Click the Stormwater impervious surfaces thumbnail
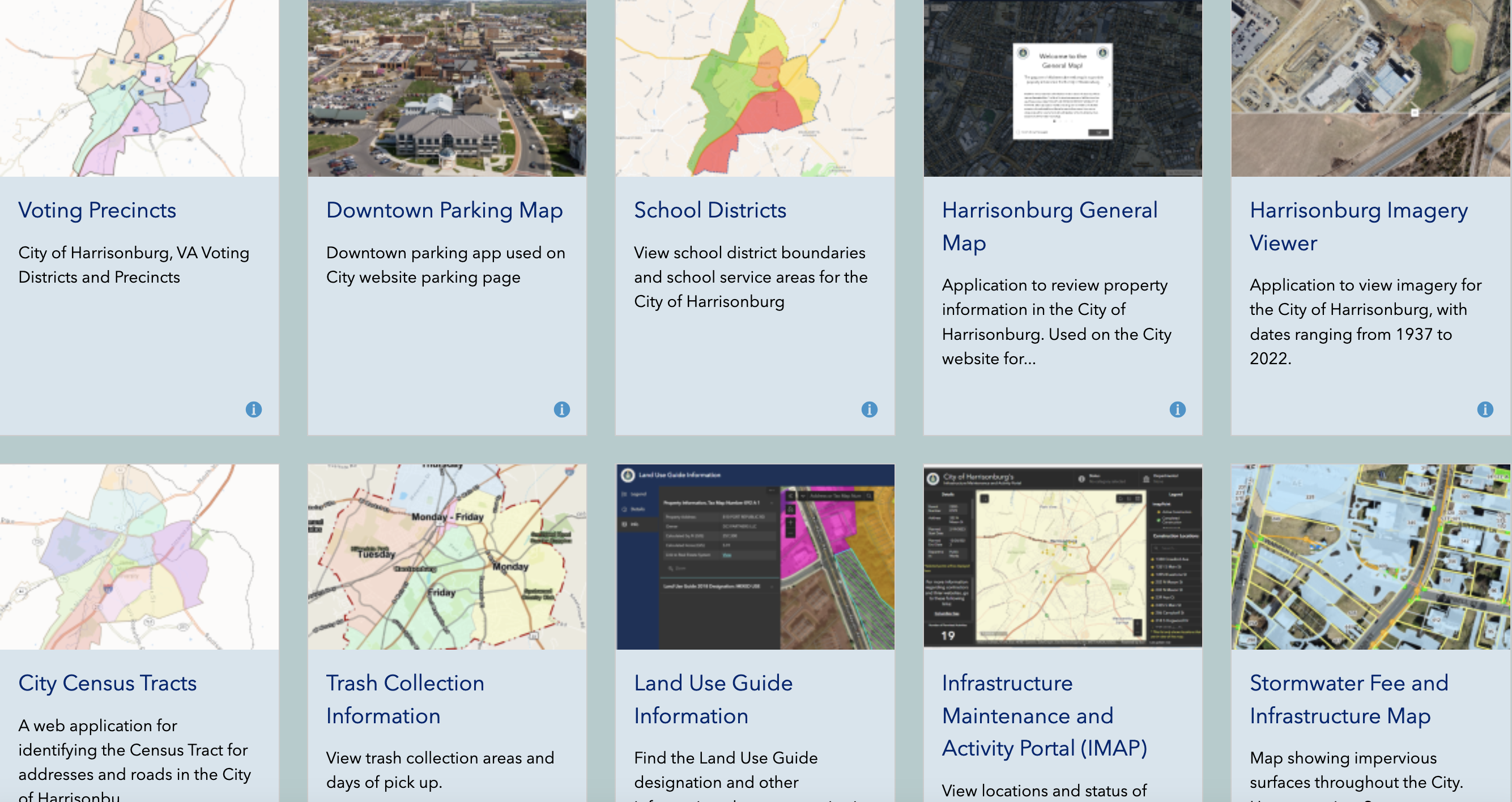Viewport: 1512px width, 802px height. [x=1370, y=557]
